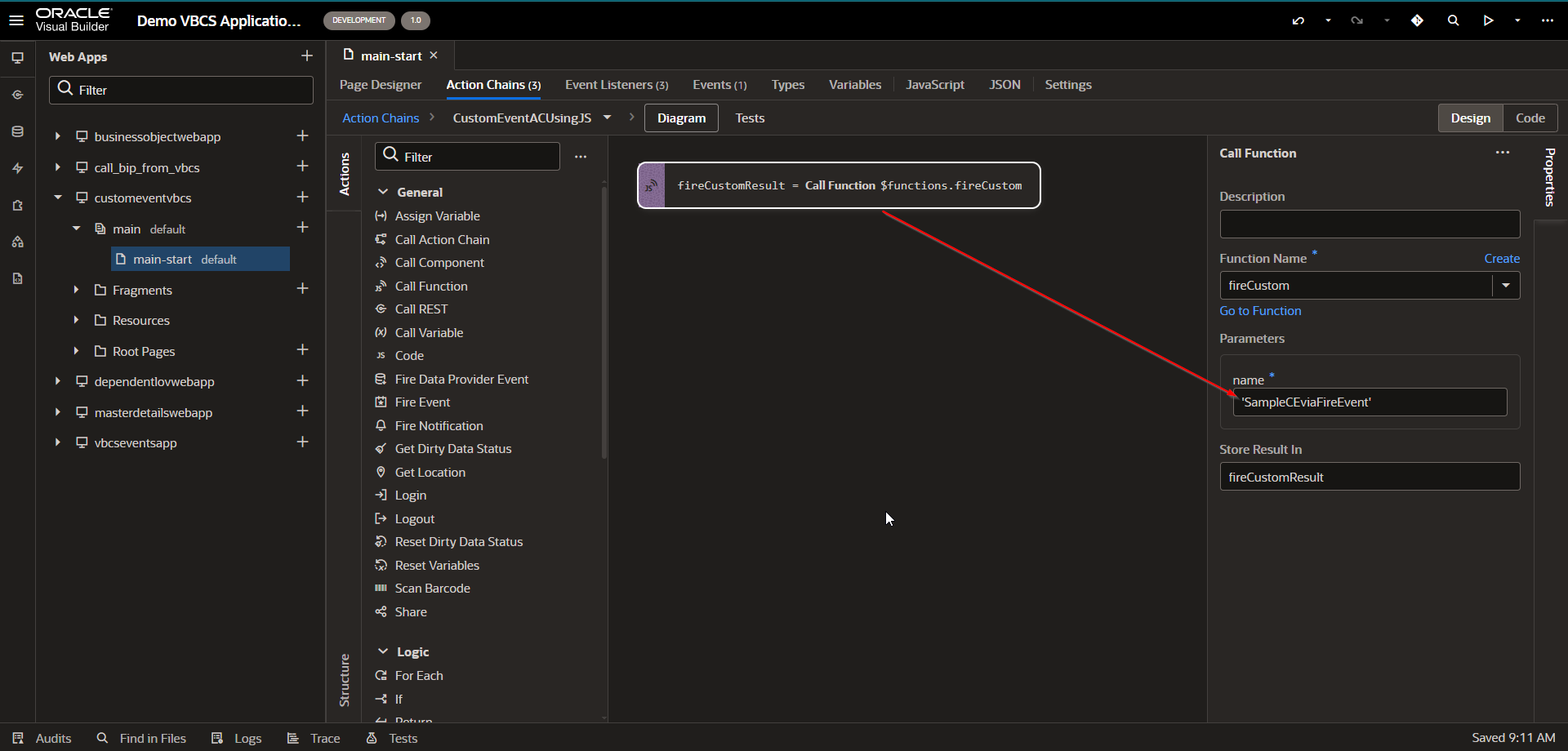Open the Settings tab
Image resolution: width=1568 pixels, height=751 pixels.
(x=1068, y=85)
